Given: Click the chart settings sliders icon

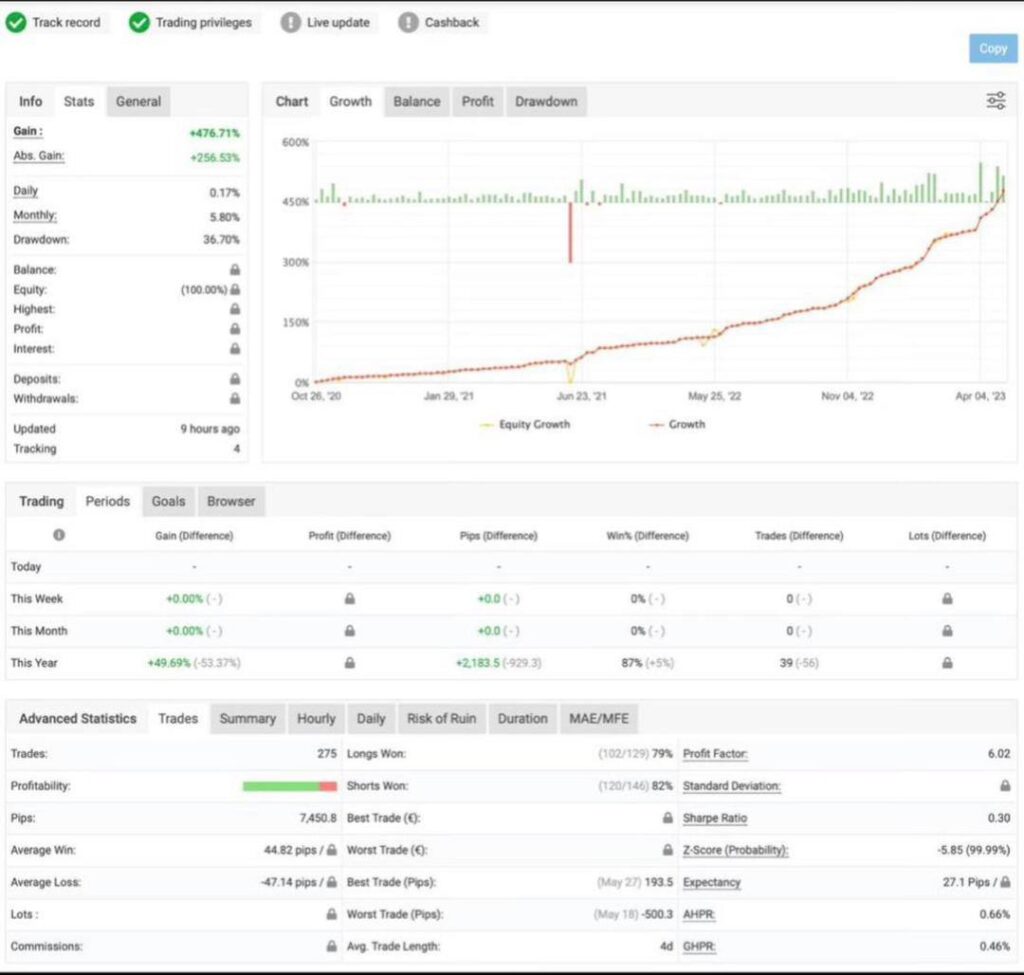Looking at the screenshot, I should point(995,100).
